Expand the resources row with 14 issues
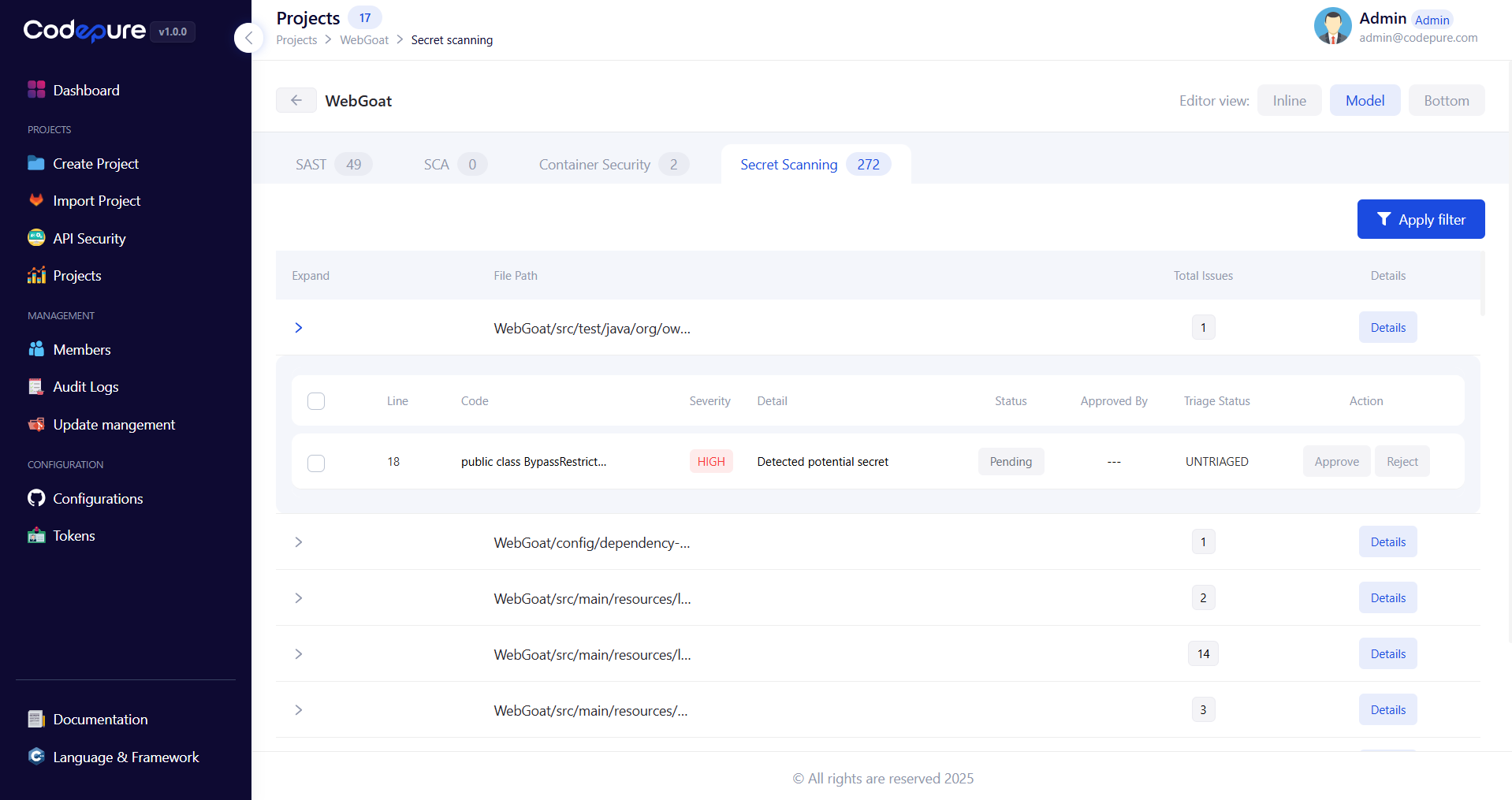The image size is (1512, 800). coord(299,654)
